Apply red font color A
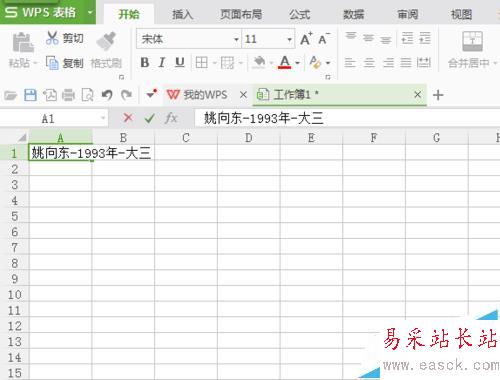500x380 pixels. pos(285,62)
